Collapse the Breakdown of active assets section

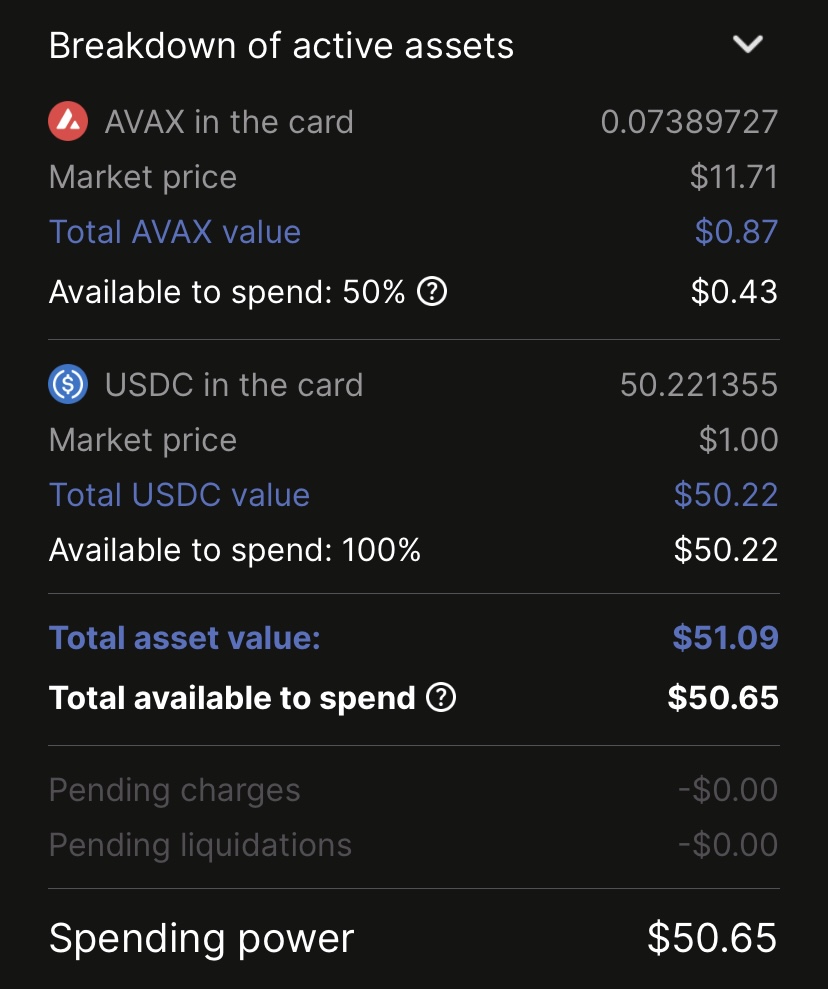747,45
